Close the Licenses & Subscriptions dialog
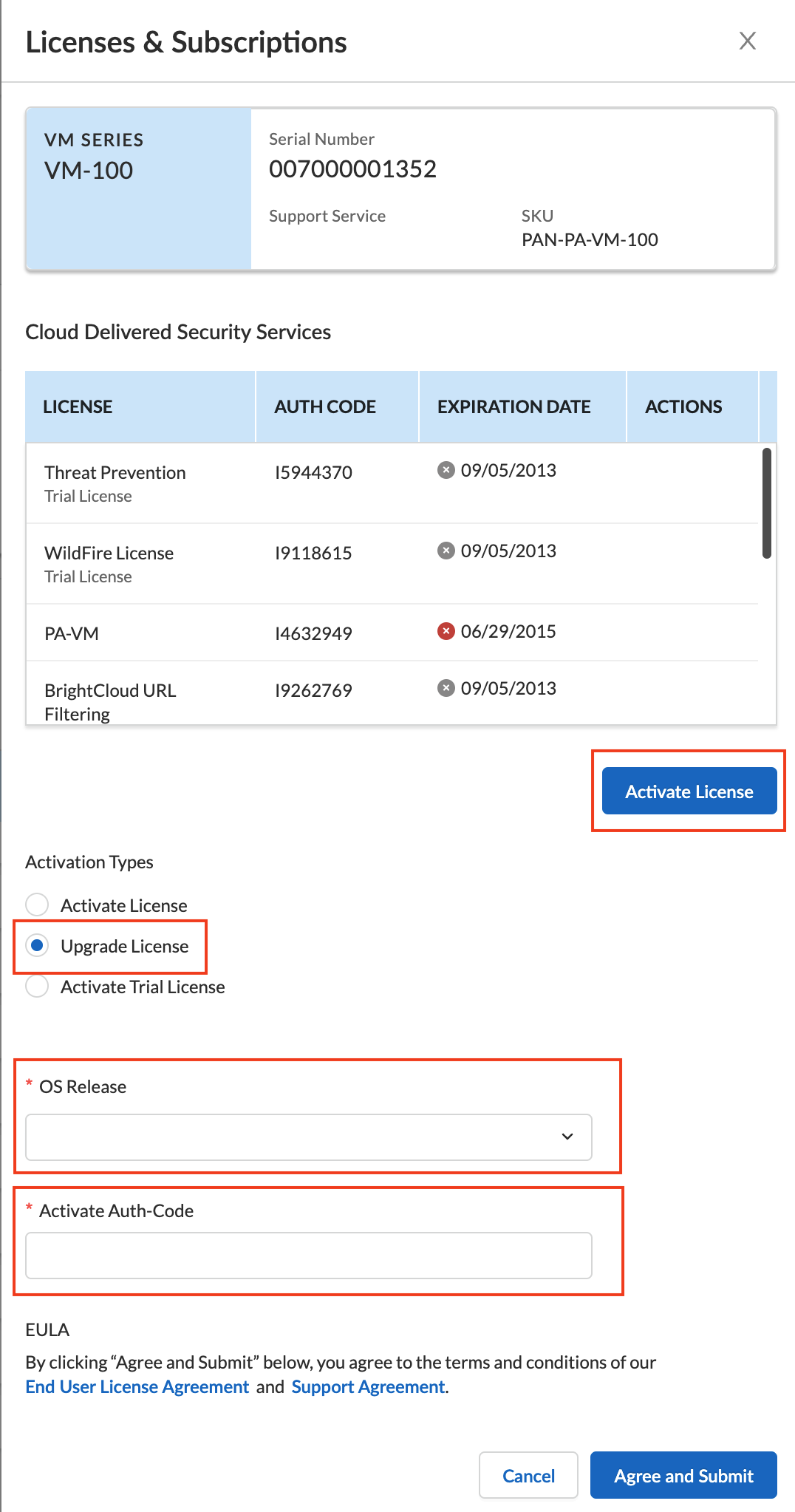This screenshot has height=1512, width=795. (748, 41)
